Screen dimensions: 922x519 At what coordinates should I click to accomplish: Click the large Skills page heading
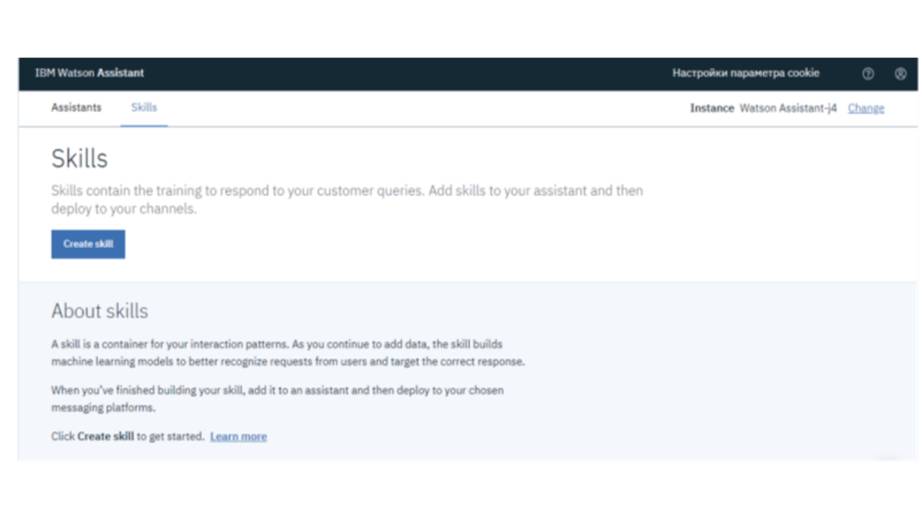coord(79,159)
